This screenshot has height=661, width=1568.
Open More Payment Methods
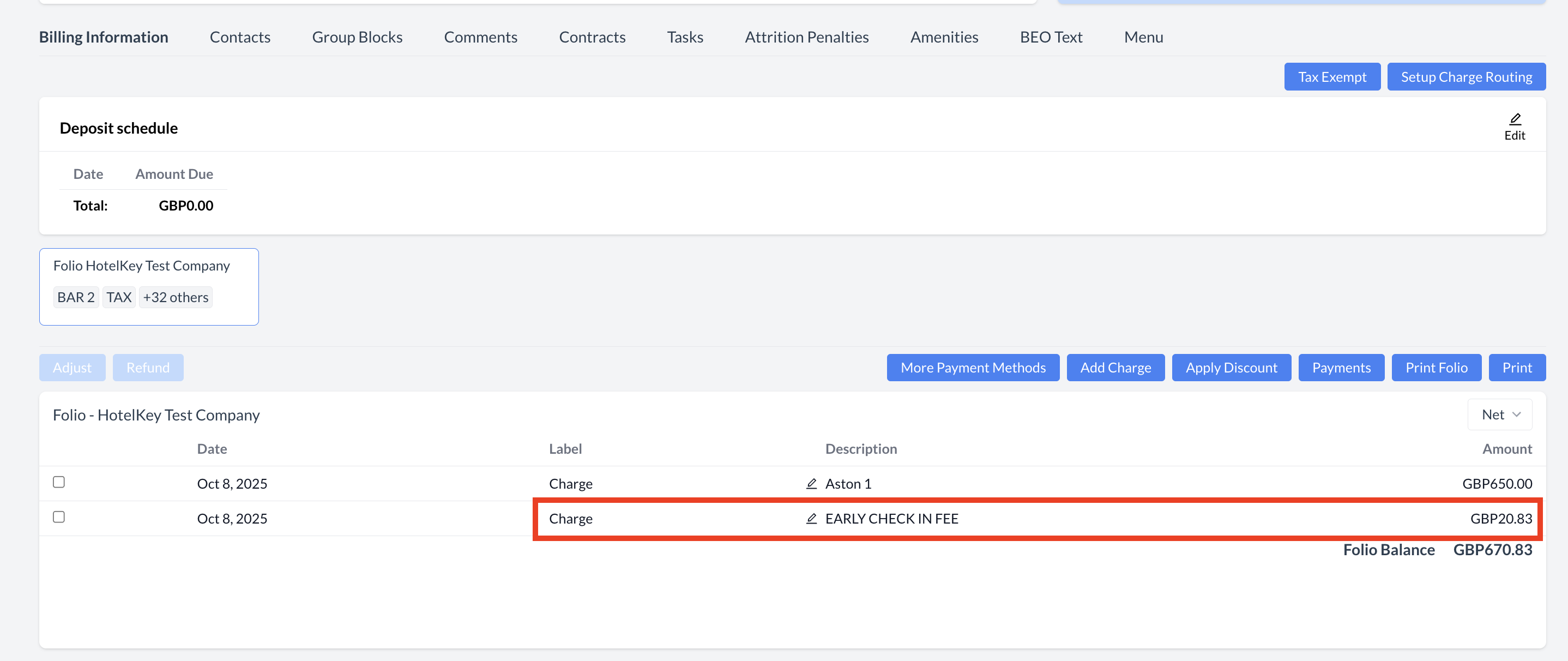(972, 368)
